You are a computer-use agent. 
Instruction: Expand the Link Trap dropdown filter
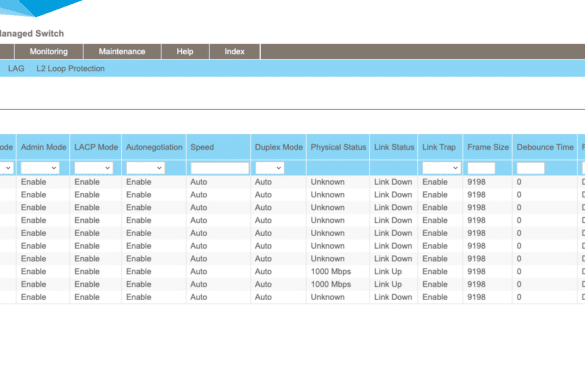pyautogui.click(x=441, y=168)
